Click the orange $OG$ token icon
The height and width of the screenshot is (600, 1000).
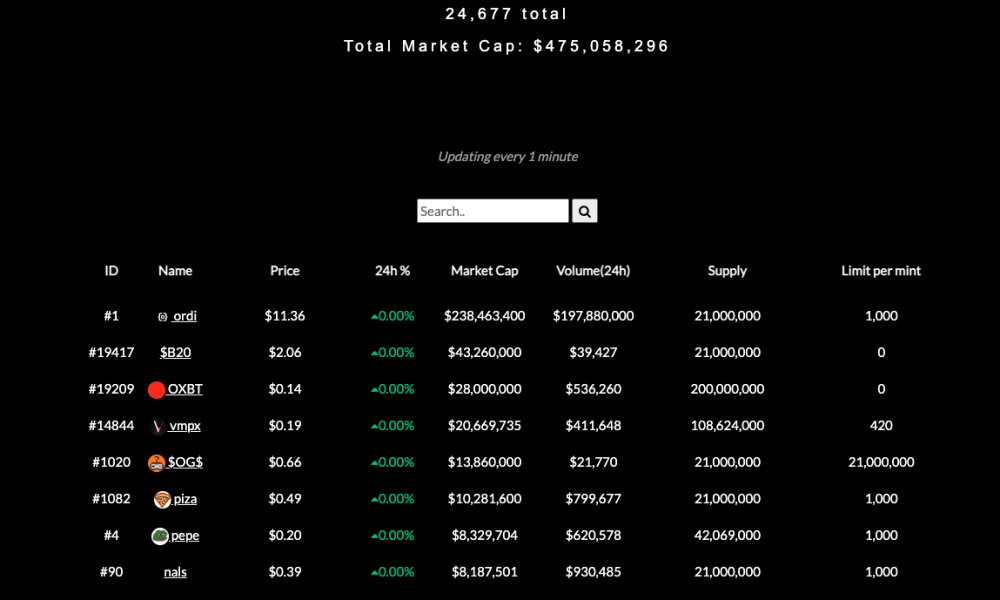click(x=156, y=463)
